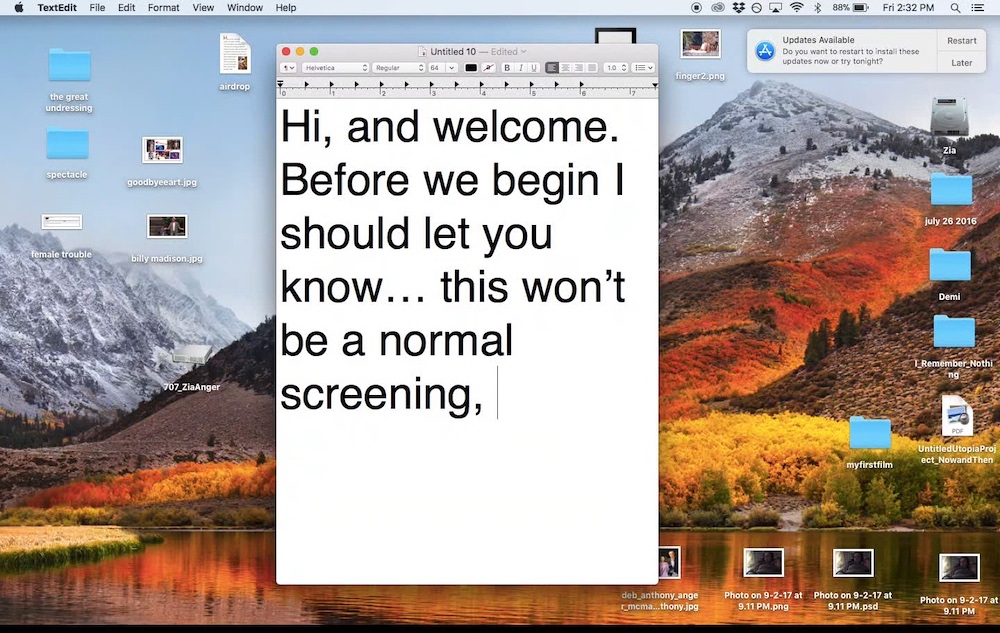The height and width of the screenshot is (633, 1000).
Task: Justify the text alignment
Action: (x=592, y=68)
